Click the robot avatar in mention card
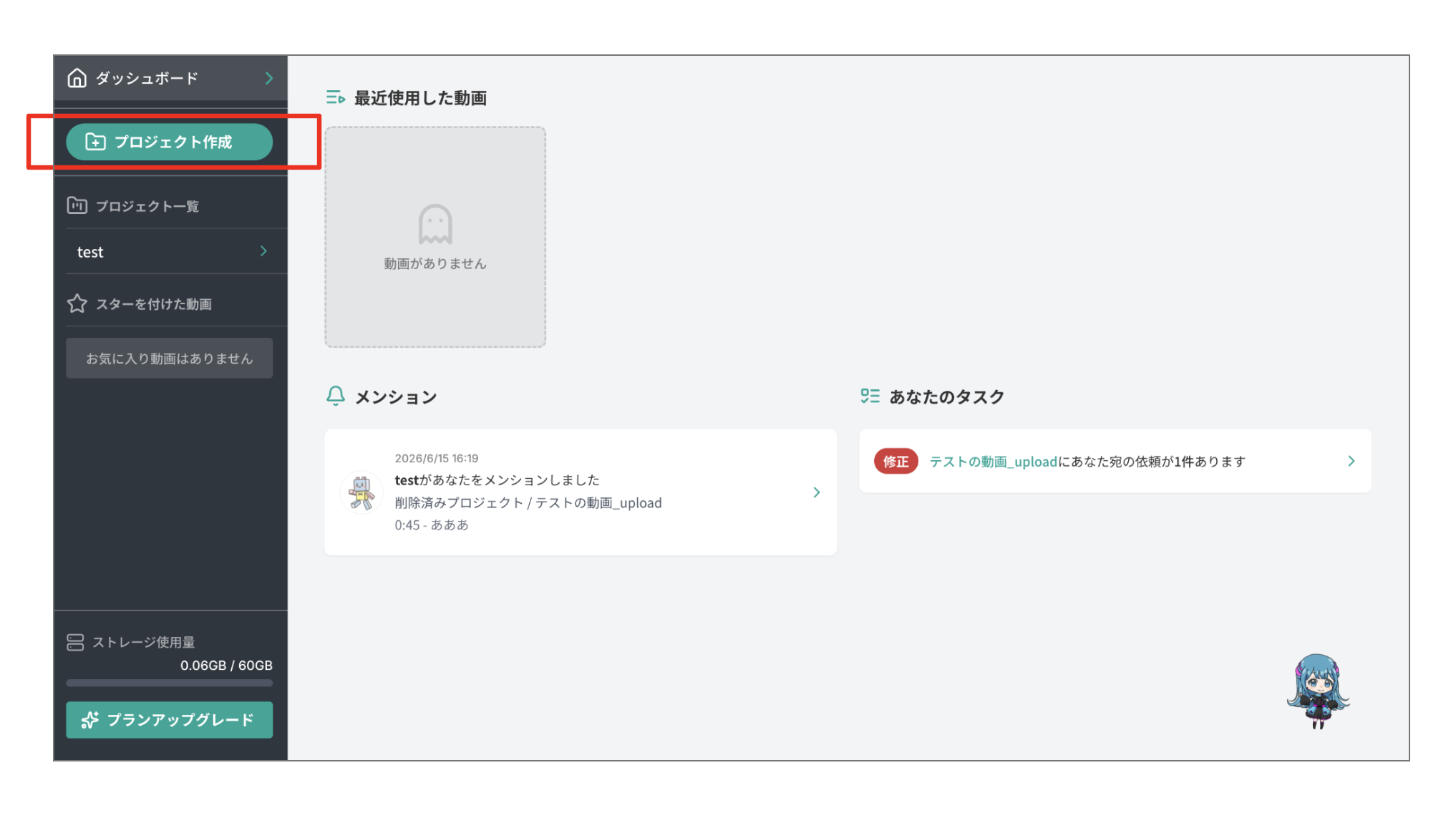Viewport: 1456px width, 813px height. coord(361,492)
